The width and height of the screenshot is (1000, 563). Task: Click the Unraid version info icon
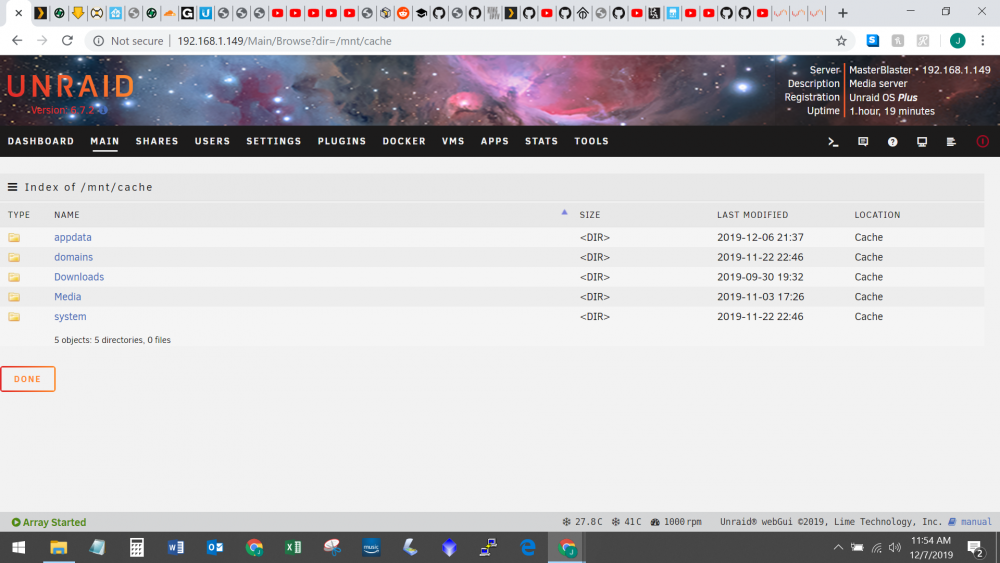point(103,110)
